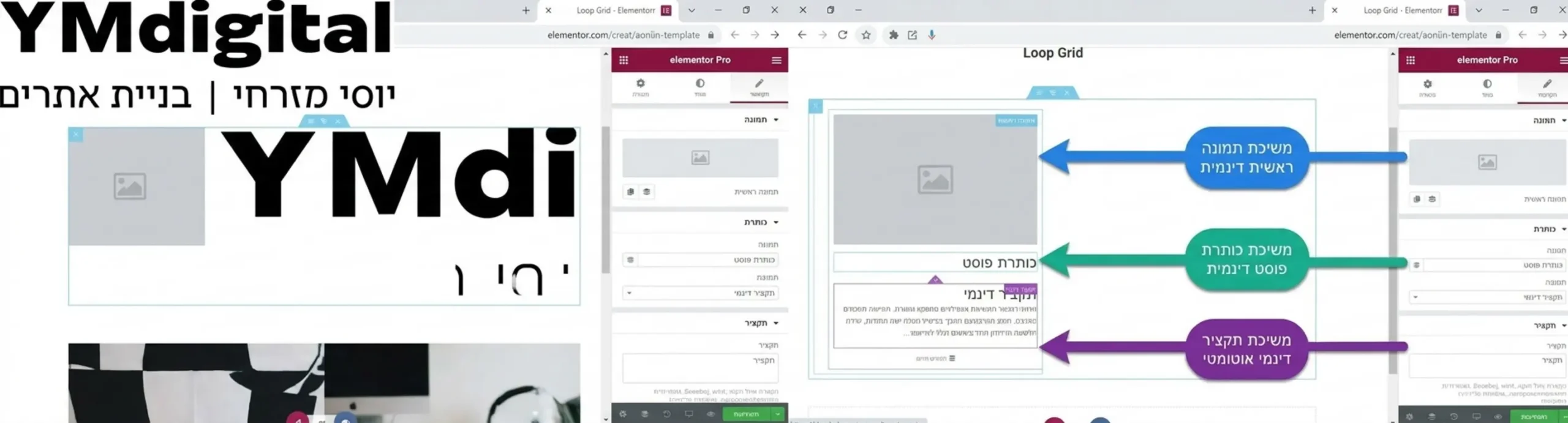The width and height of the screenshot is (1568, 423).
Task: Open navigator layers icon in left window's panel footer
Action: click(x=645, y=414)
